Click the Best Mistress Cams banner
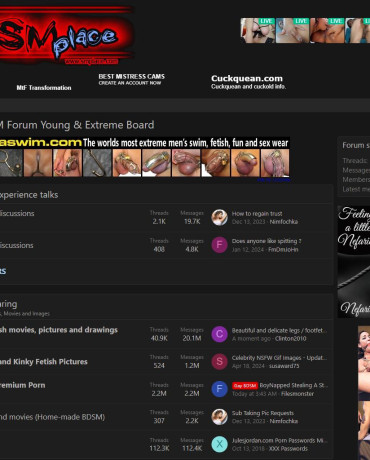This screenshot has width=370, height=460. (x=131, y=79)
